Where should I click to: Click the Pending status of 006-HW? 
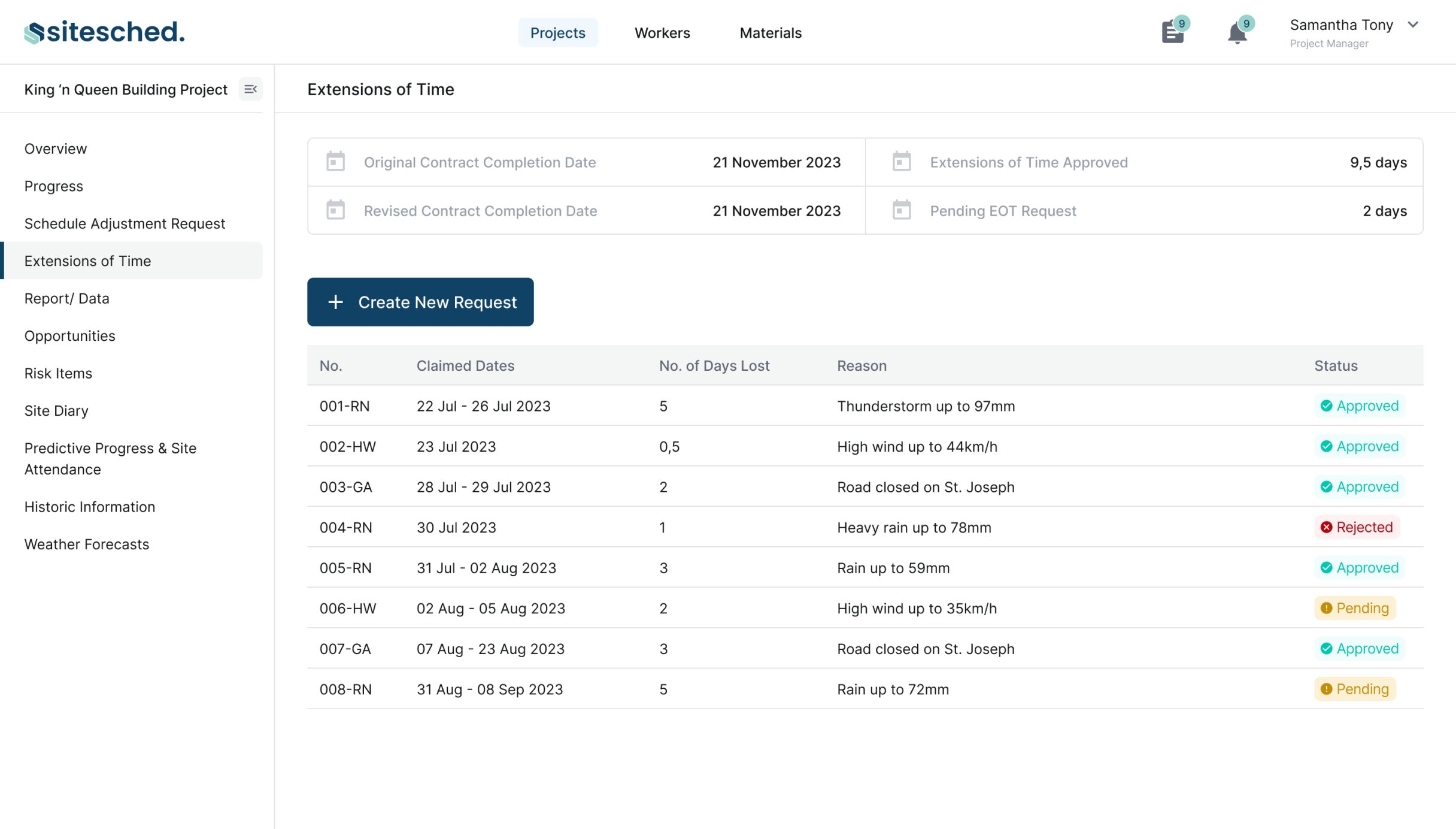(x=1355, y=608)
